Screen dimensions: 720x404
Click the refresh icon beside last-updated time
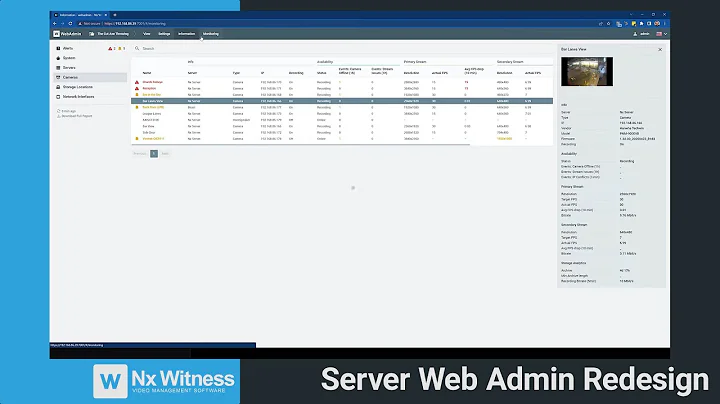coord(59,111)
